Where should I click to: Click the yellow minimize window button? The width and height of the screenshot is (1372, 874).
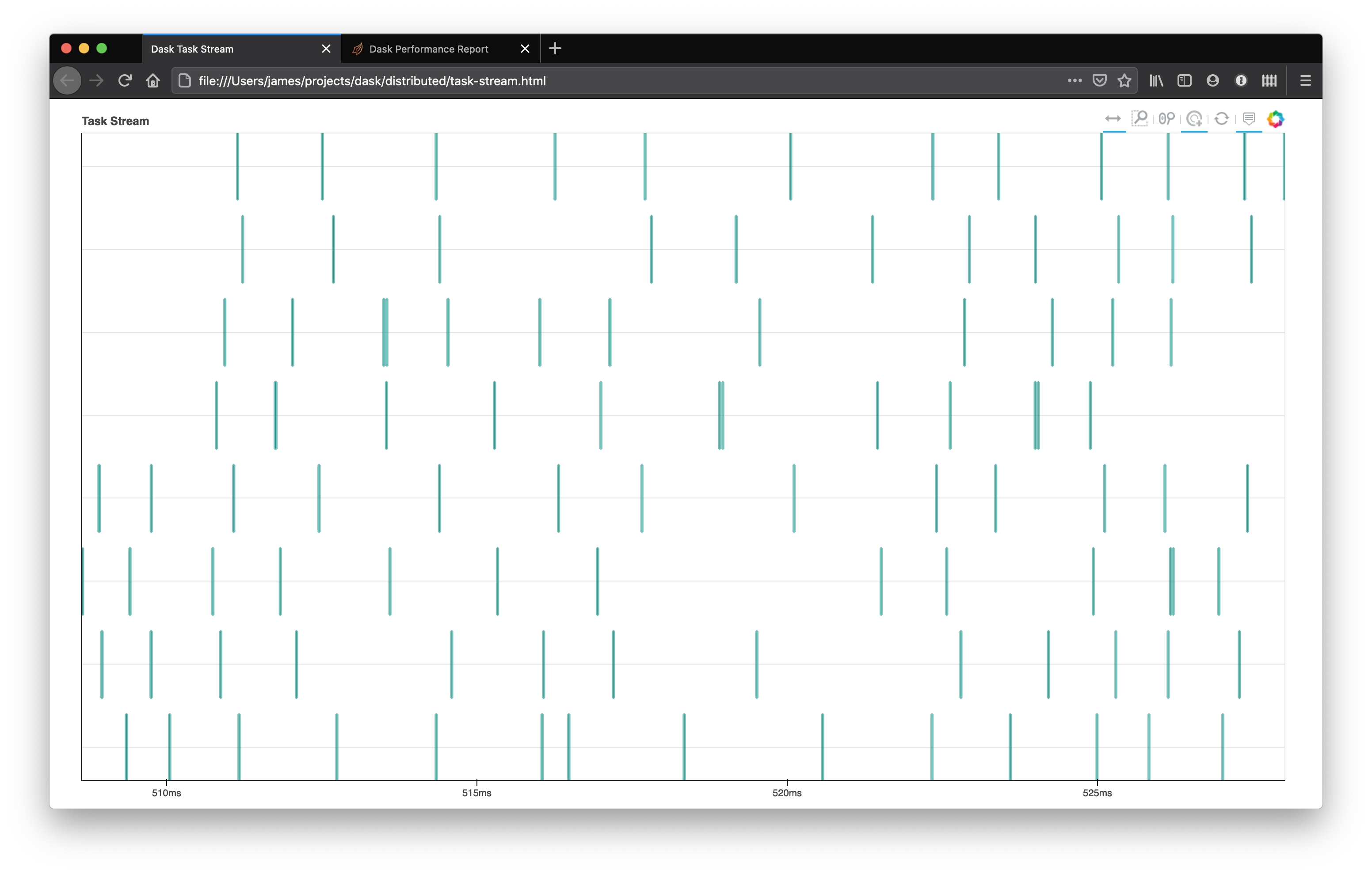point(84,49)
